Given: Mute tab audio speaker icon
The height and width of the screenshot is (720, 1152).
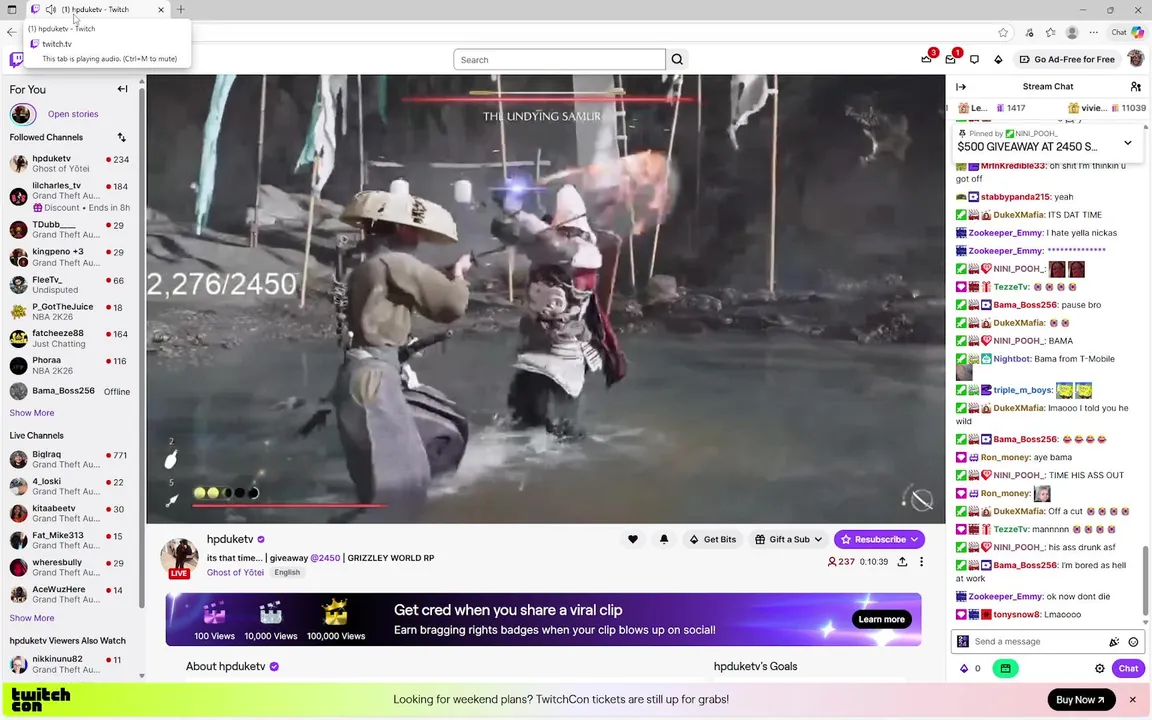Looking at the screenshot, I should click(x=51, y=10).
